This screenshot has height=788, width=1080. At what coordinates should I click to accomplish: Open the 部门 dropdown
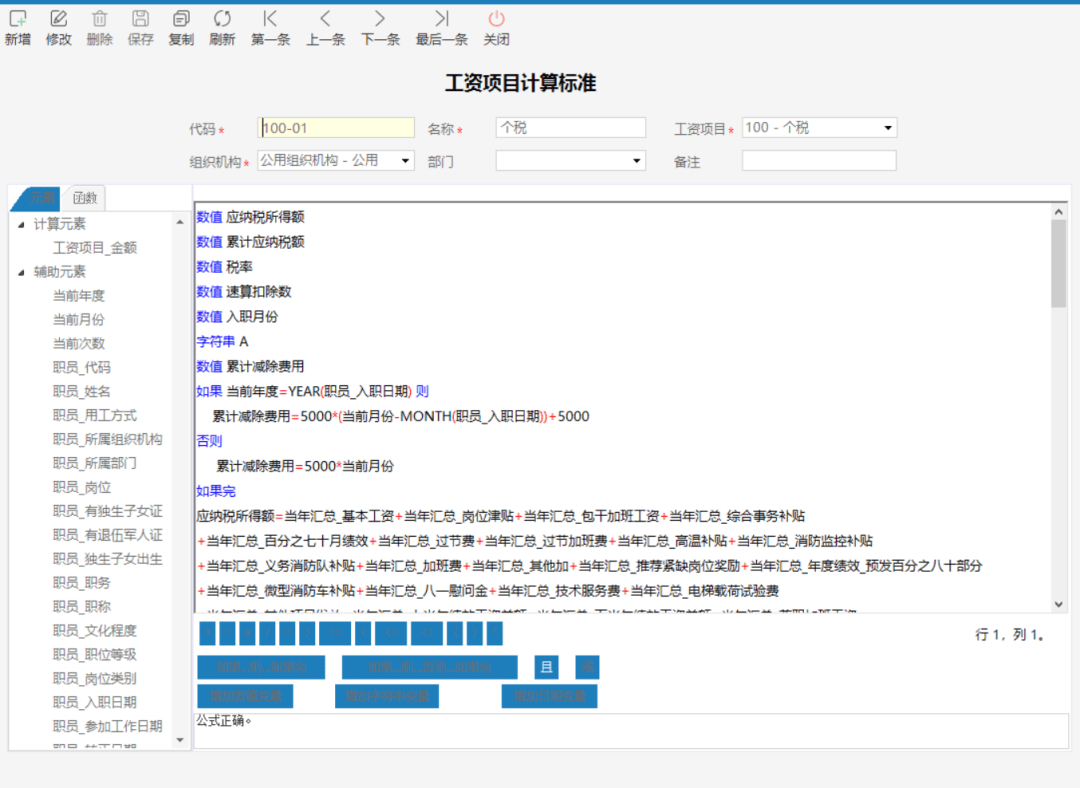636,160
